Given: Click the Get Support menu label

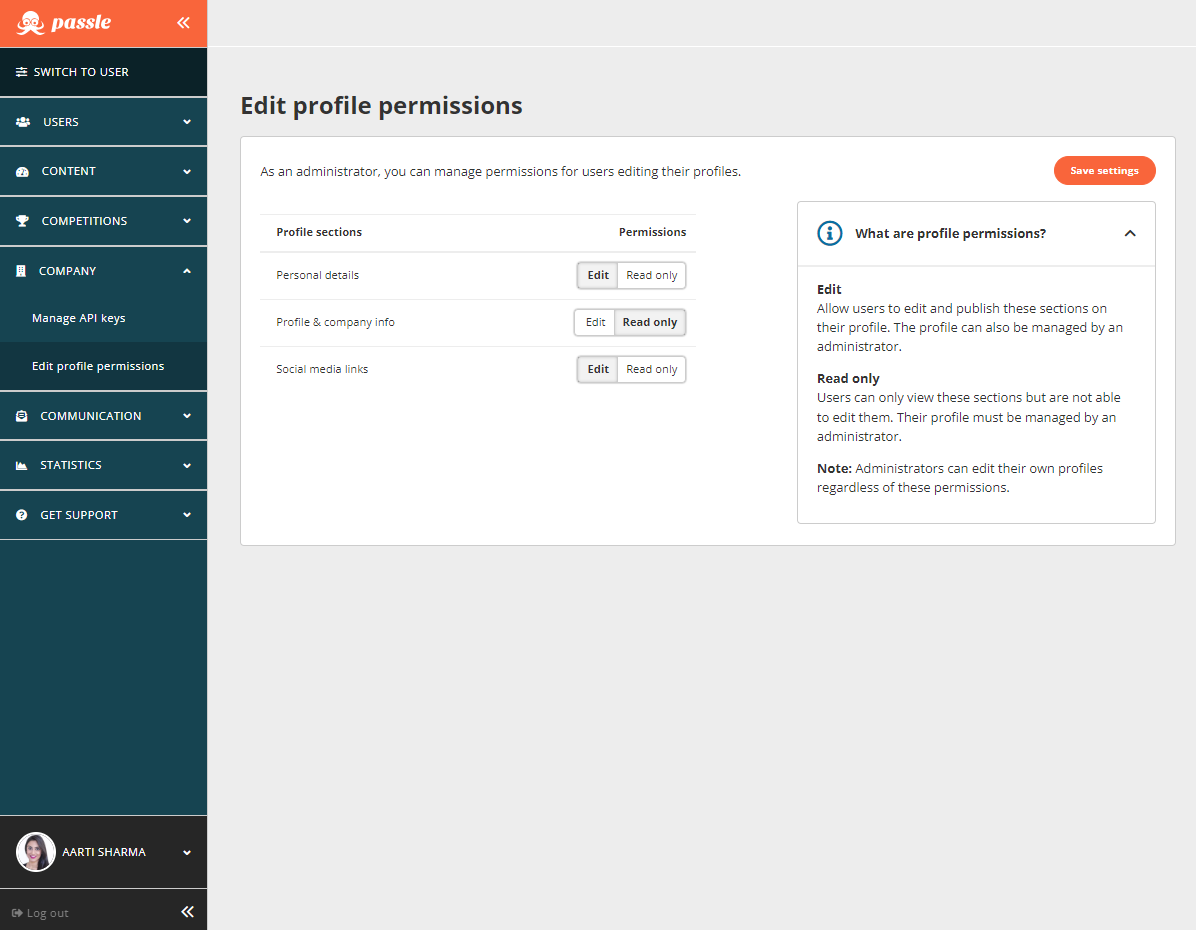Looking at the screenshot, I should (x=79, y=515).
